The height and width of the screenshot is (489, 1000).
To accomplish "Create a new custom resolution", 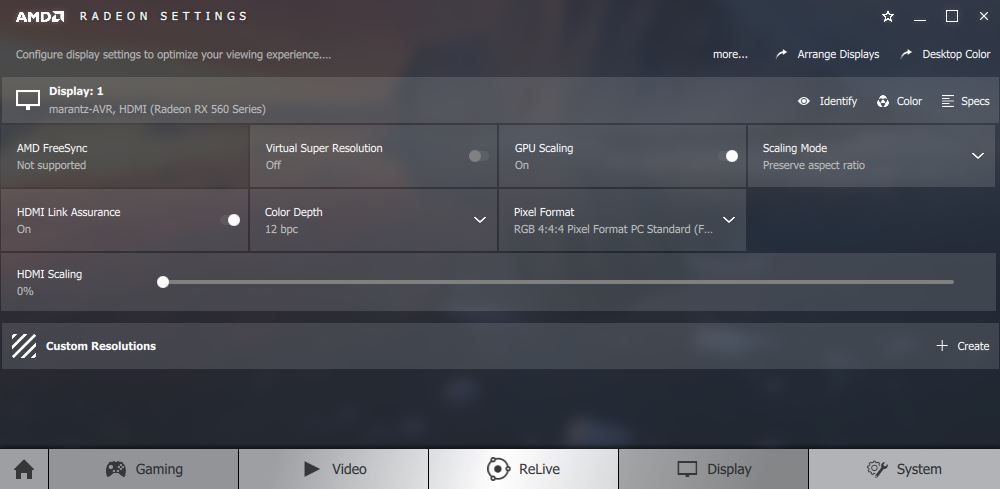I will coord(963,346).
